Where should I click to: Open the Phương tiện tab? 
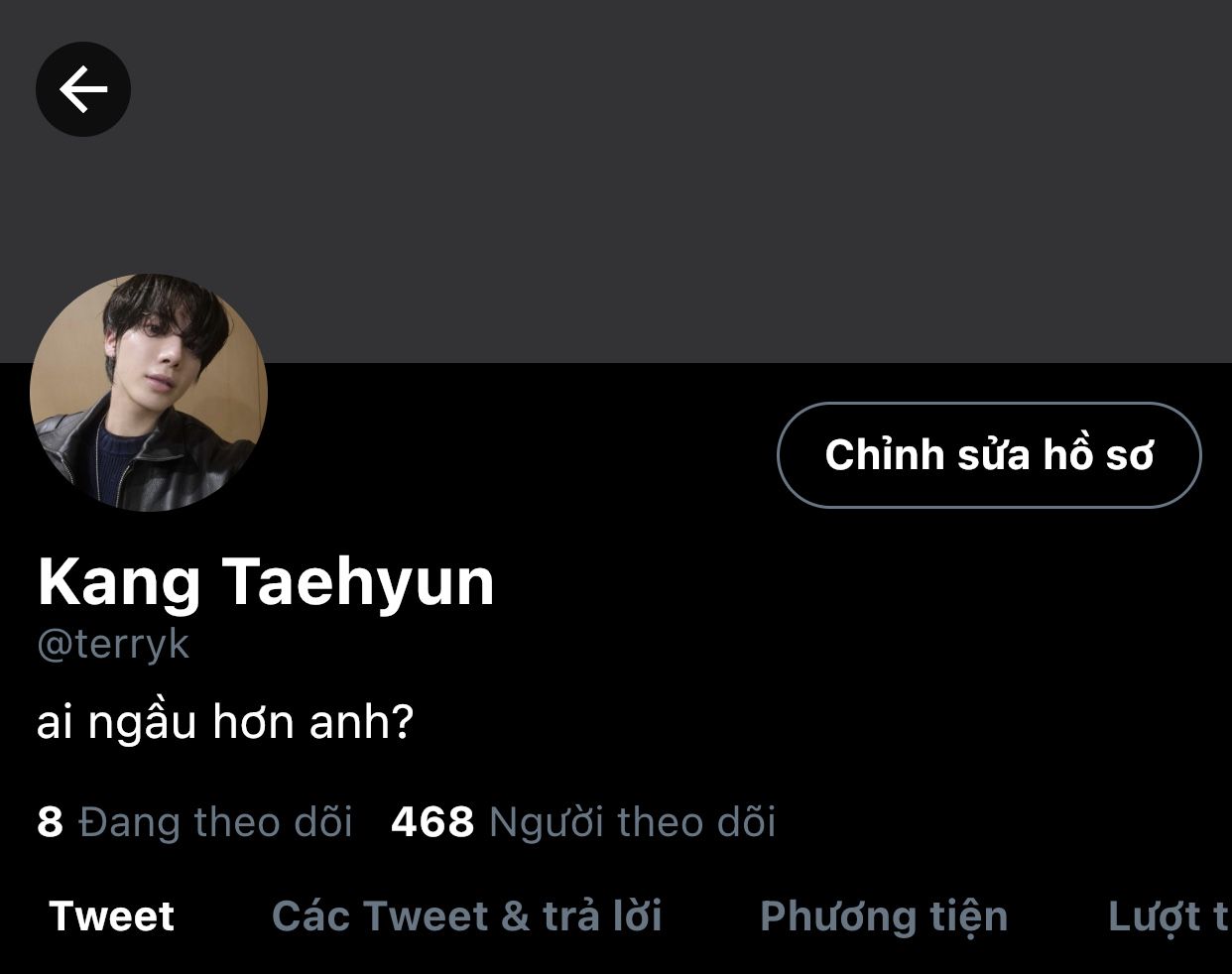click(x=884, y=915)
